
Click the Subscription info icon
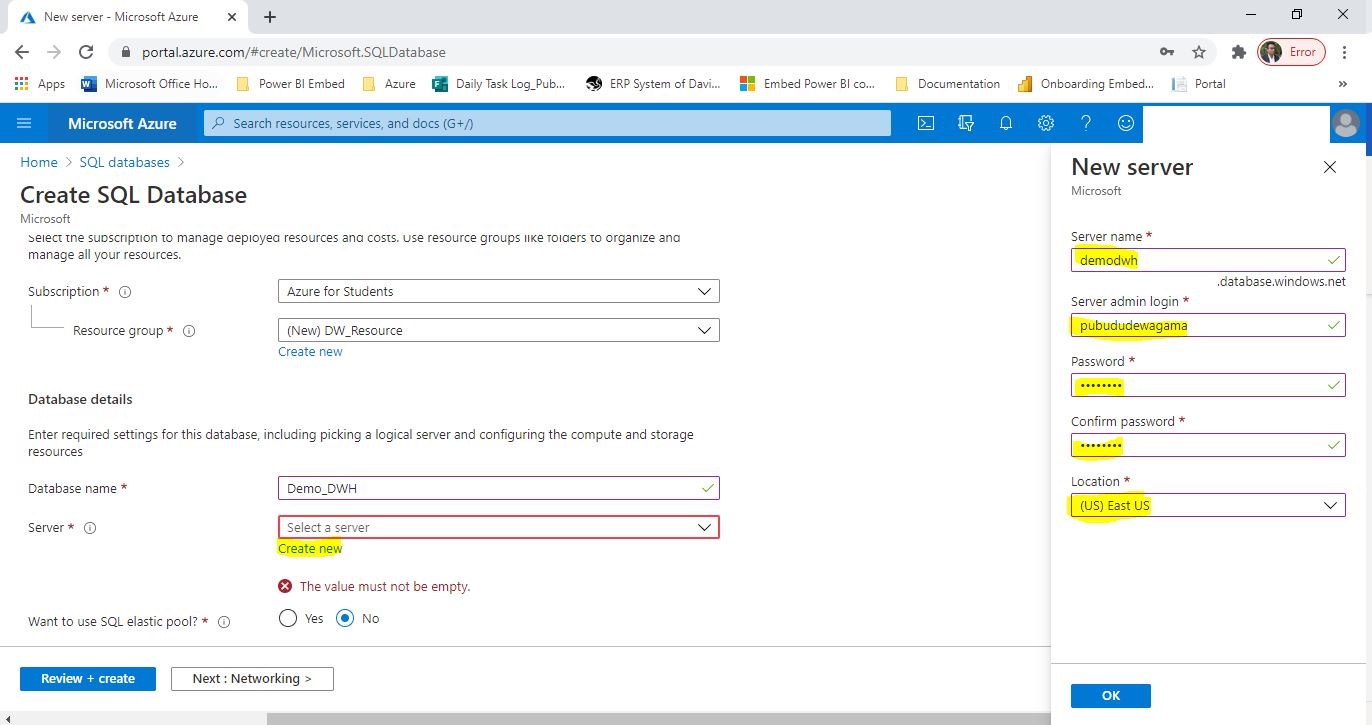tap(125, 292)
